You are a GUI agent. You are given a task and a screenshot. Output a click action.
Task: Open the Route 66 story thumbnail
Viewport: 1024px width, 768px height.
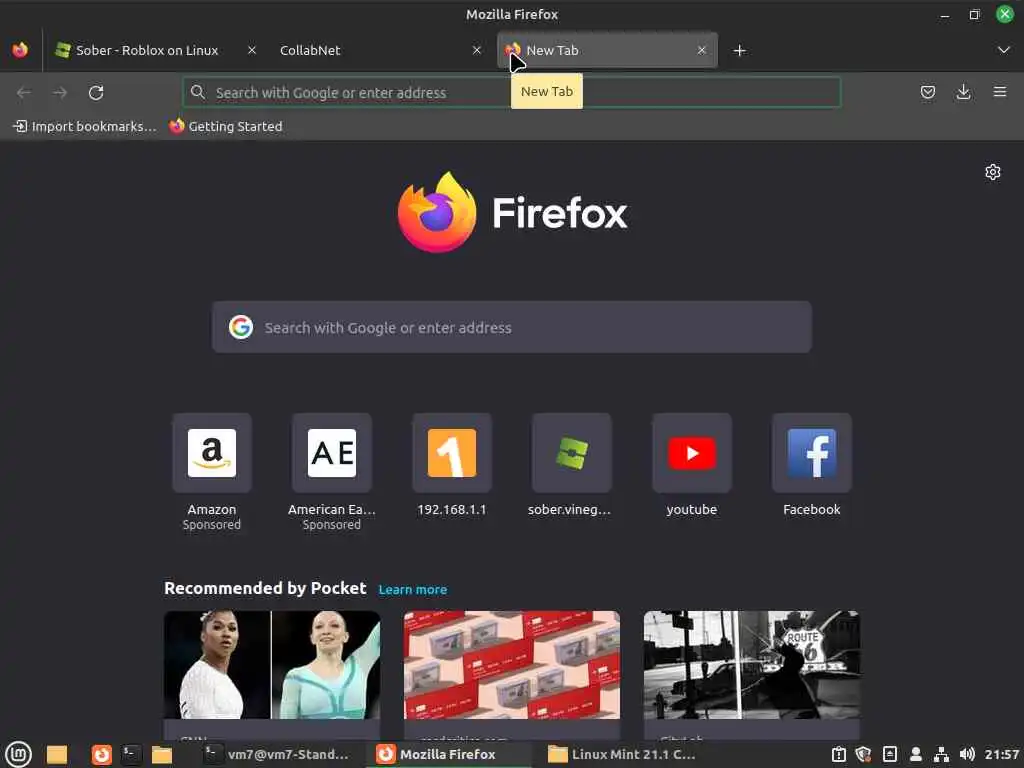point(752,665)
